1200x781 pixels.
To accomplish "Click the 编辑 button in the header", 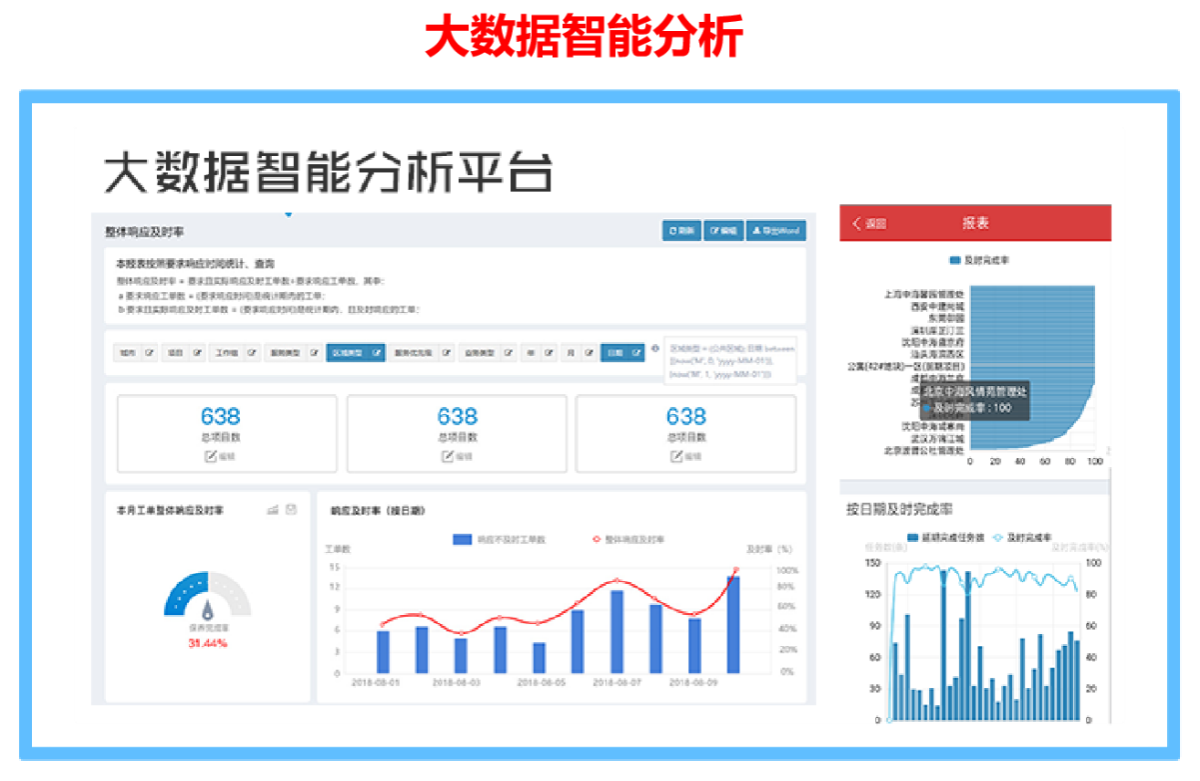I will (x=722, y=231).
